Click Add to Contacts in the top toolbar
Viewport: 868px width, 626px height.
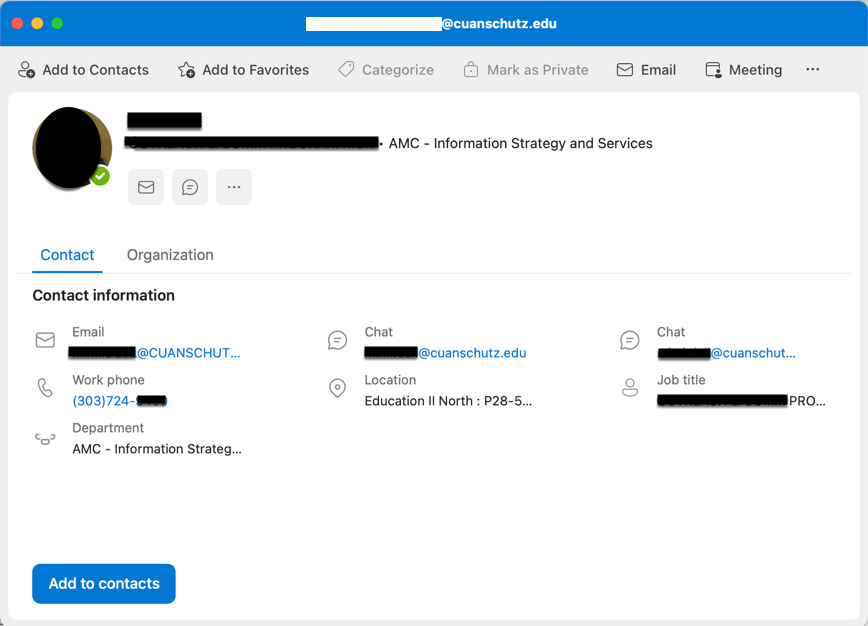(x=84, y=70)
